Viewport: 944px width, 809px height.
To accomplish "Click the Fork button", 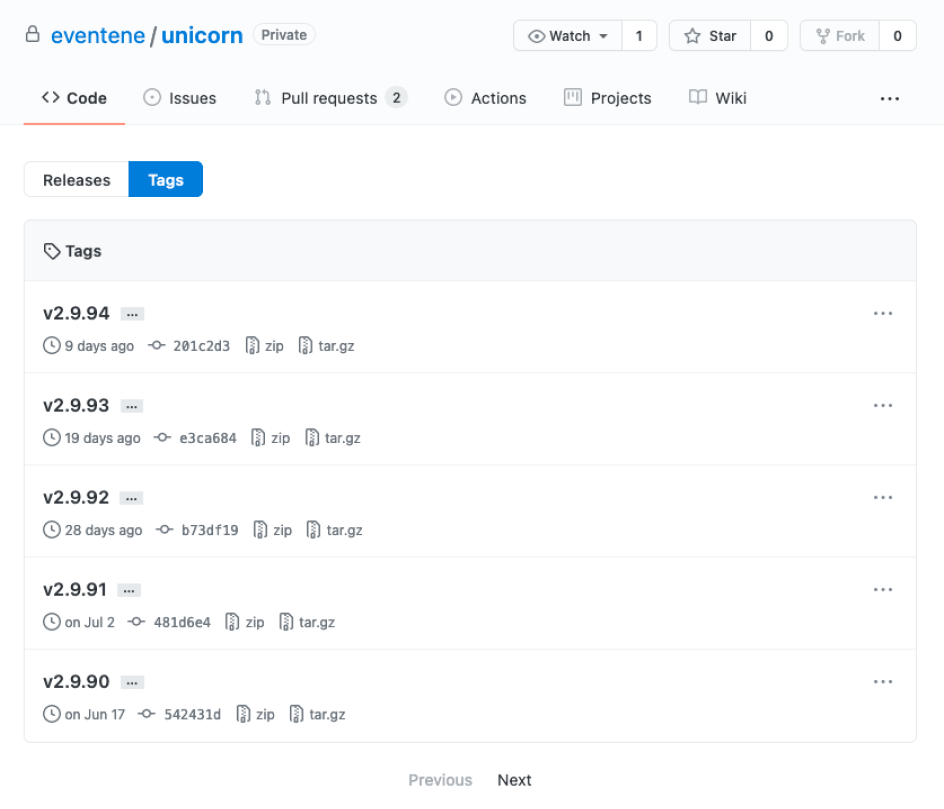I will [x=840, y=36].
